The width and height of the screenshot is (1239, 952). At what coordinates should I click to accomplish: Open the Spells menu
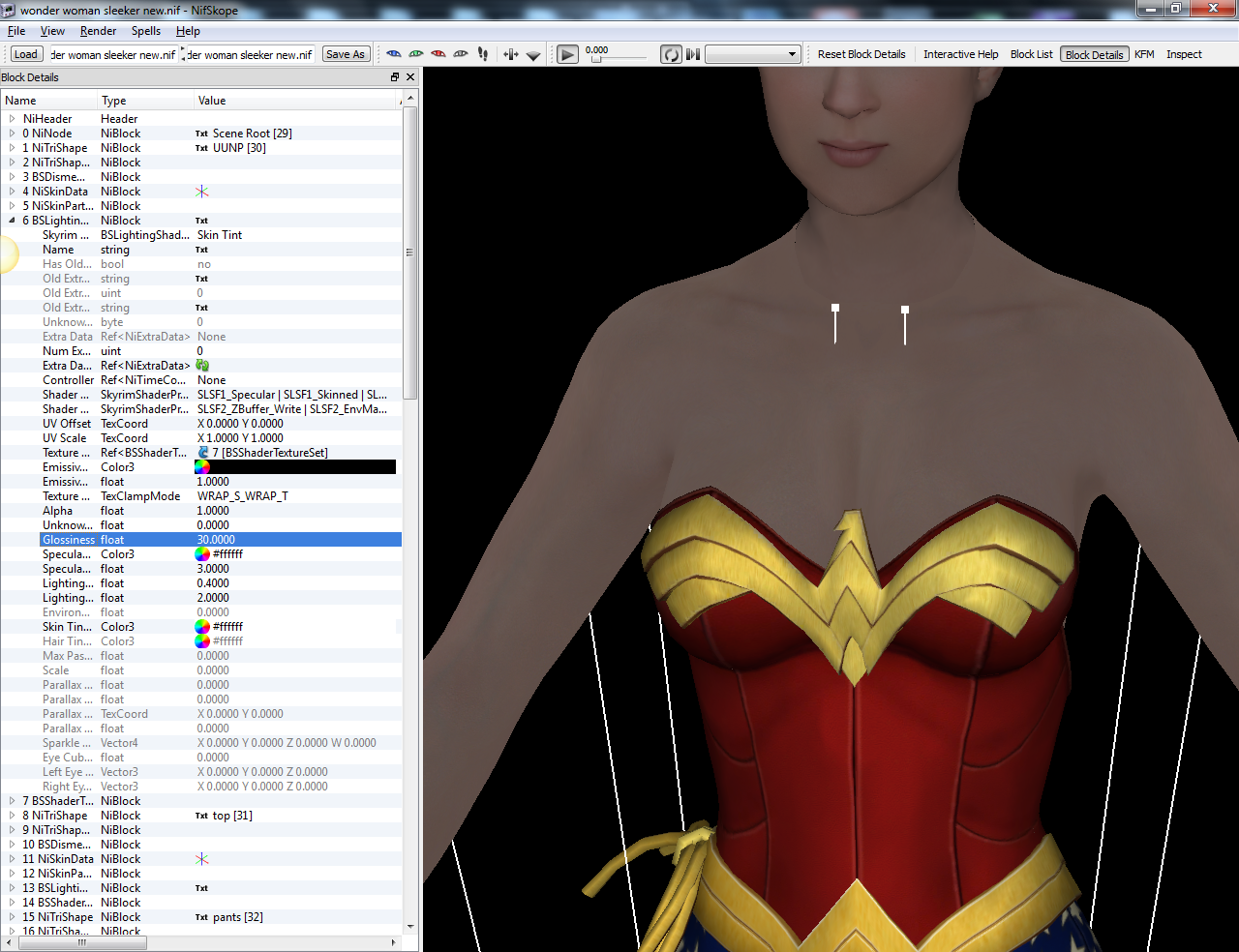point(146,31)
